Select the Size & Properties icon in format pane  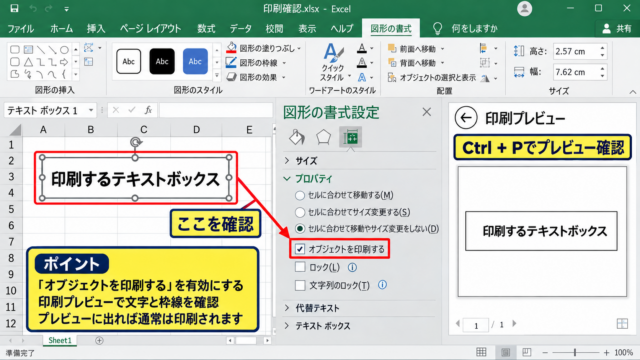[350, 138]
